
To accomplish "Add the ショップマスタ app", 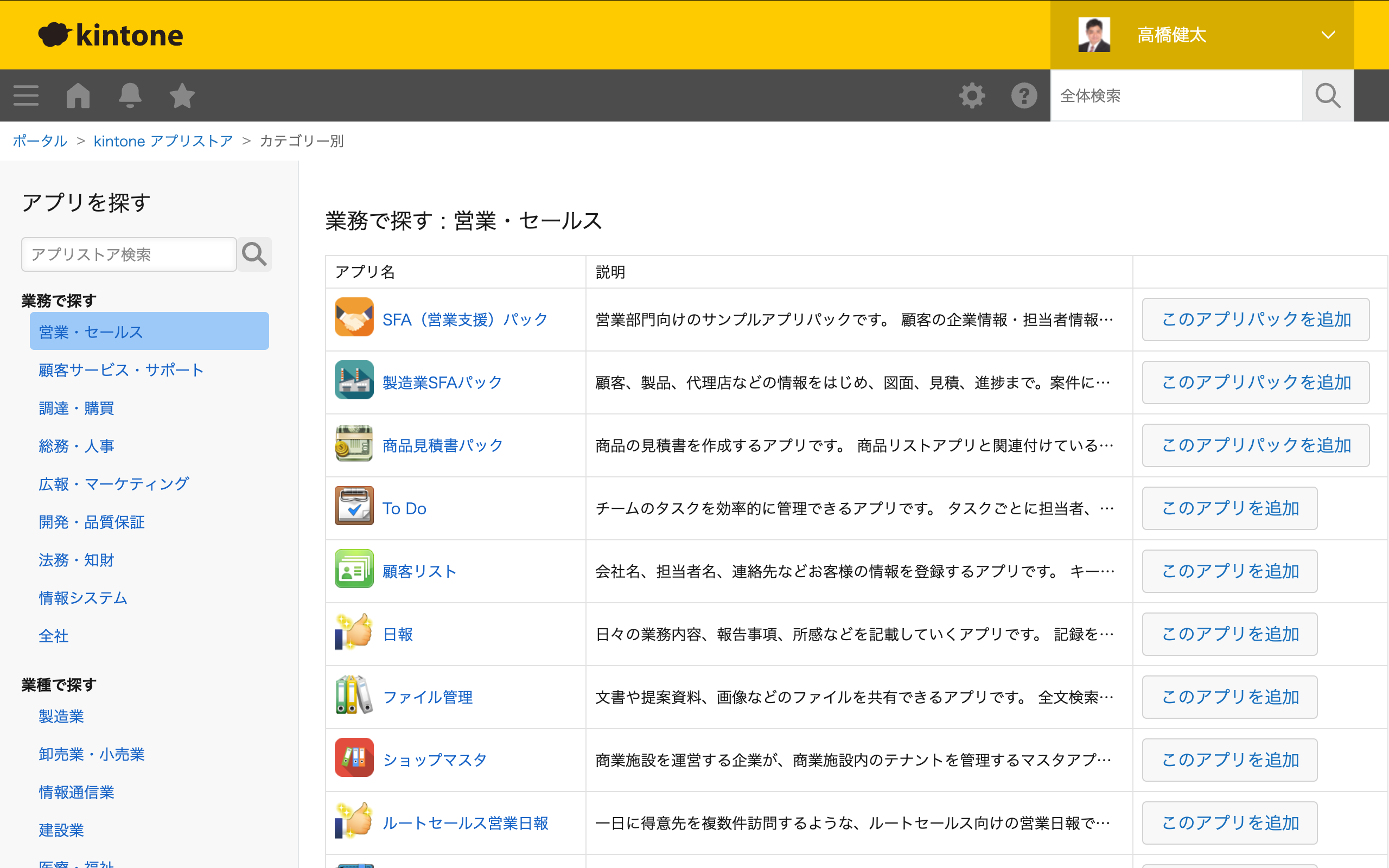I will 1229,760.
